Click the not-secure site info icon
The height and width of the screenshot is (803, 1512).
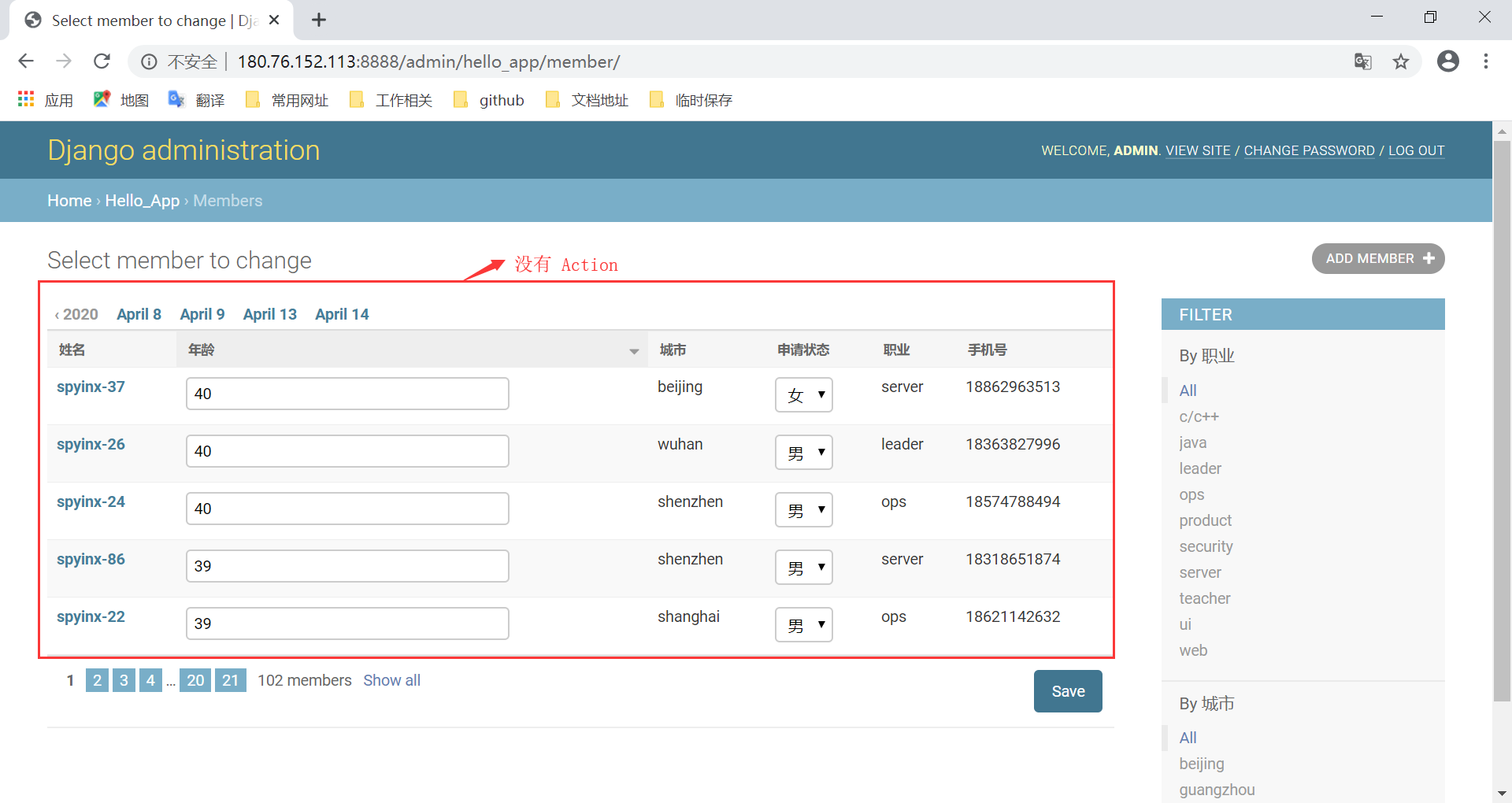[x=149, y=62]
